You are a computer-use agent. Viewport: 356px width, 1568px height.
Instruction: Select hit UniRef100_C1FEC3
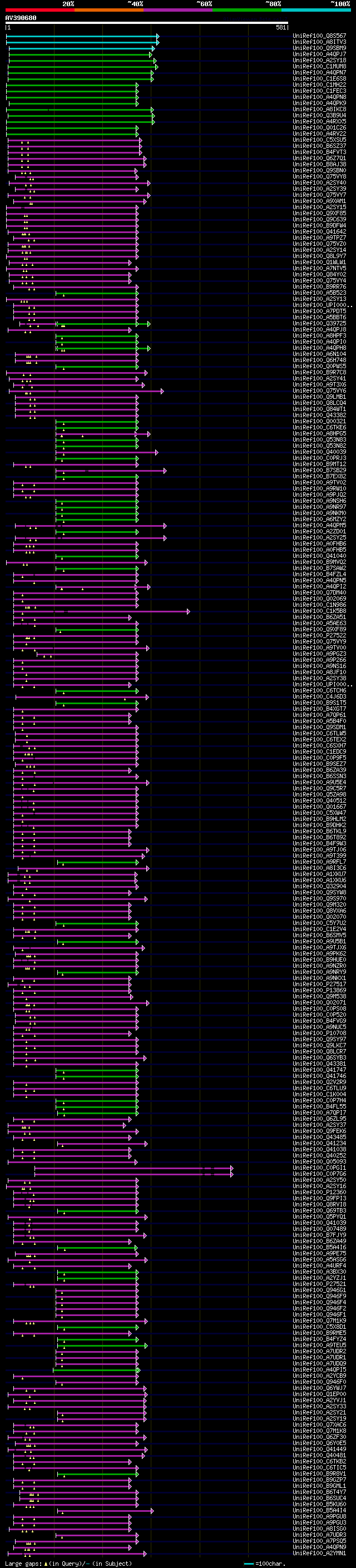(x=319, y=91)
